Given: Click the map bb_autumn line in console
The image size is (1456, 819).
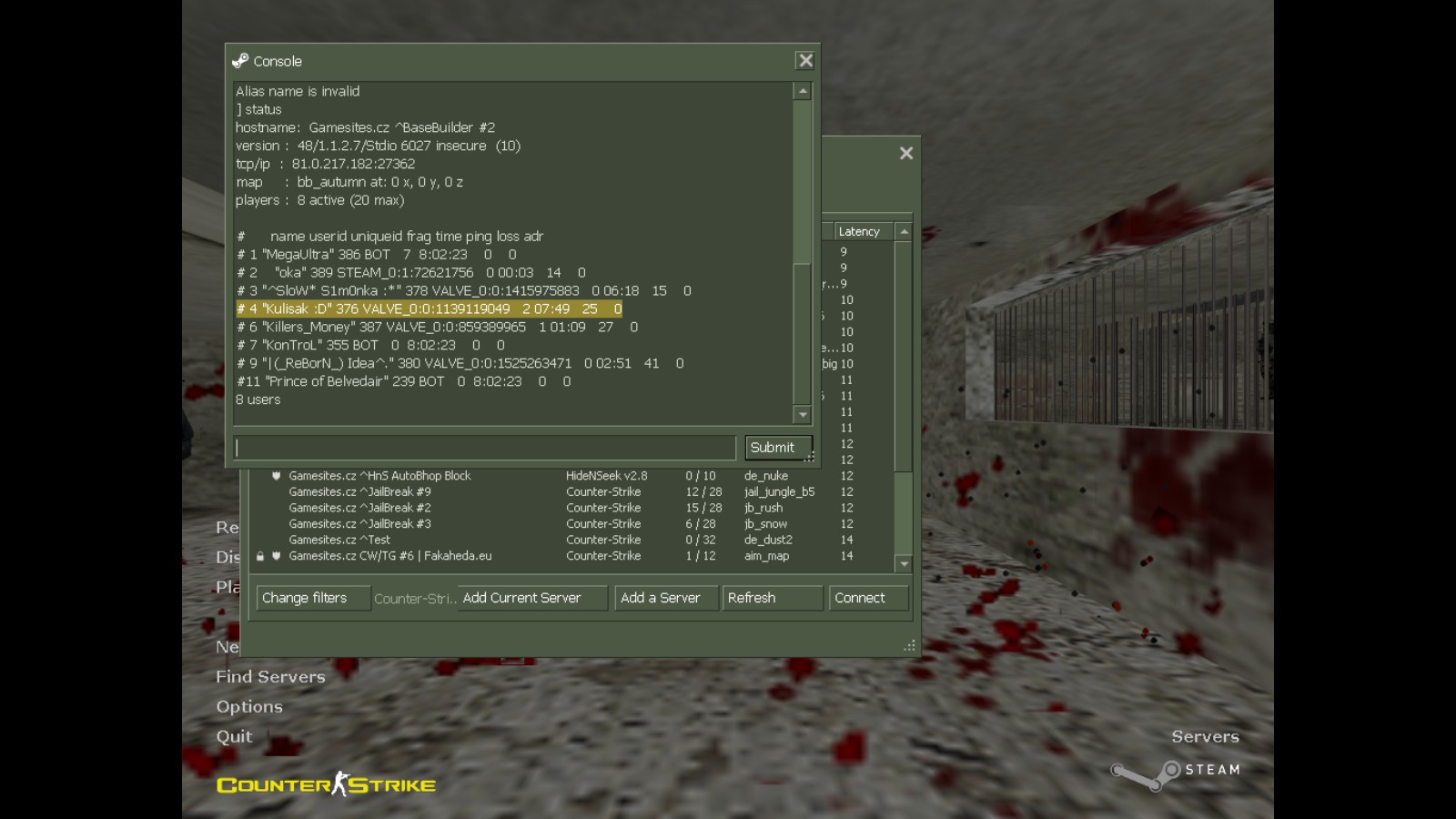Looking at the screenshot, I should (349, 182).
